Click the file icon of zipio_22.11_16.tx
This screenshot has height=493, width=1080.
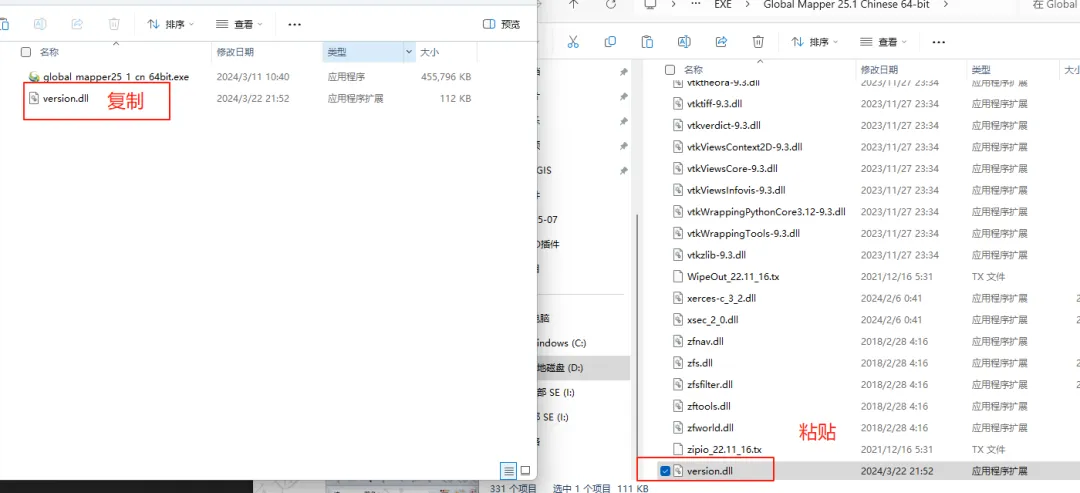pyautogui.click(x=678, y=449)
